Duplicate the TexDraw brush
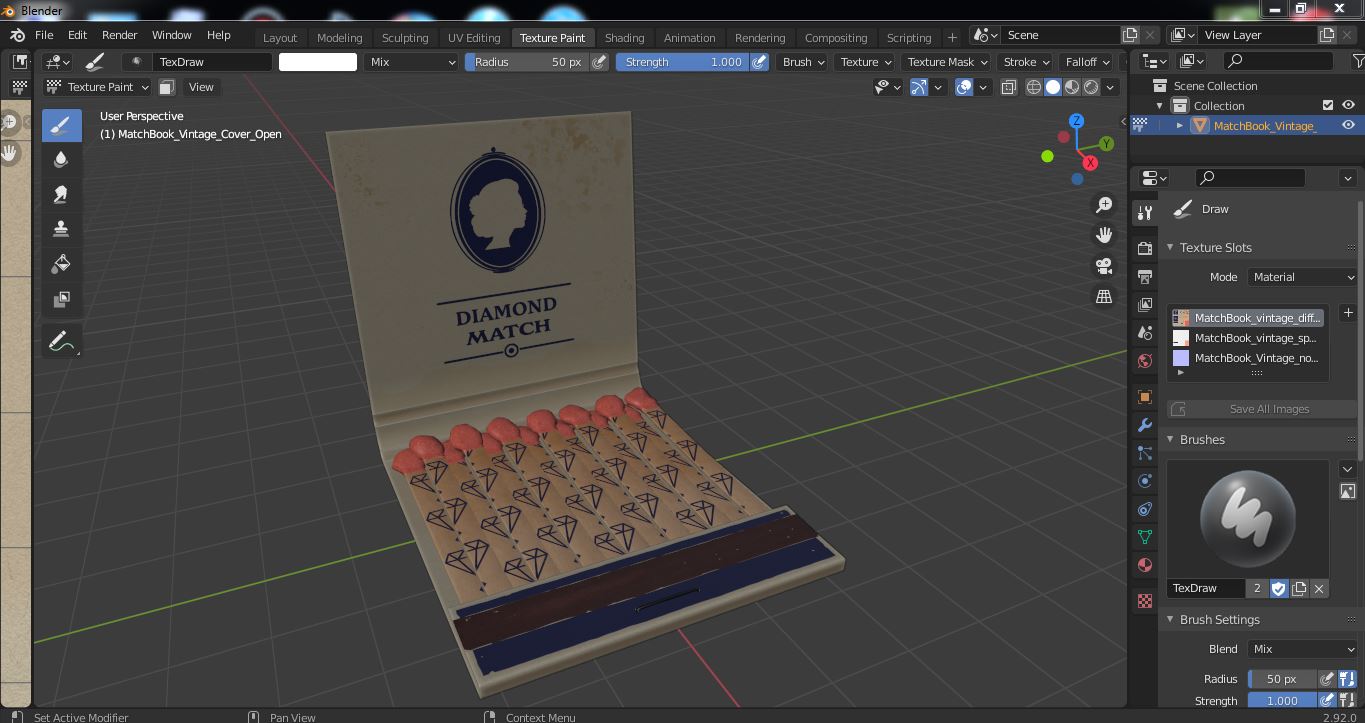 tap(1299, 588)
